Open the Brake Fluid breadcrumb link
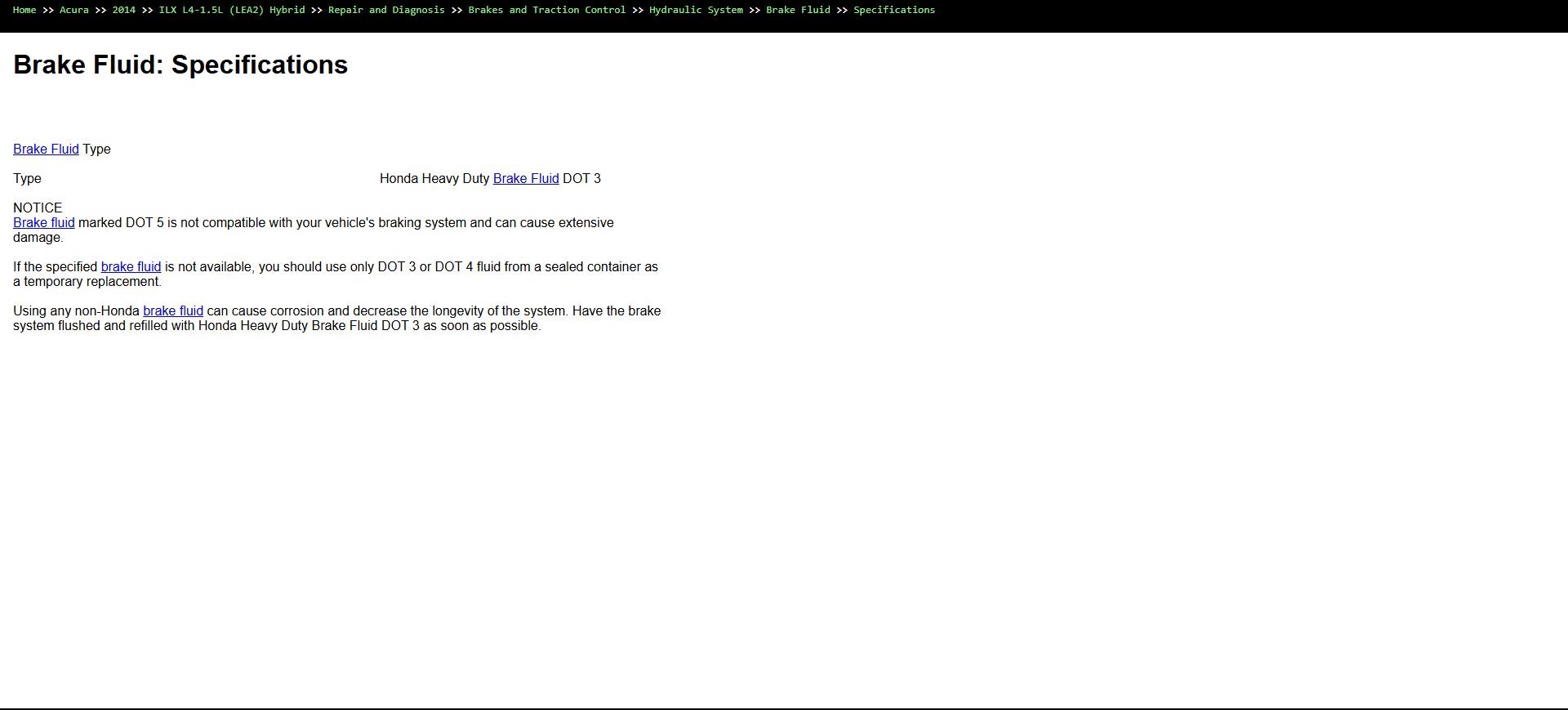The width and height of the screenshot is (1568, 710). point(798,10)
